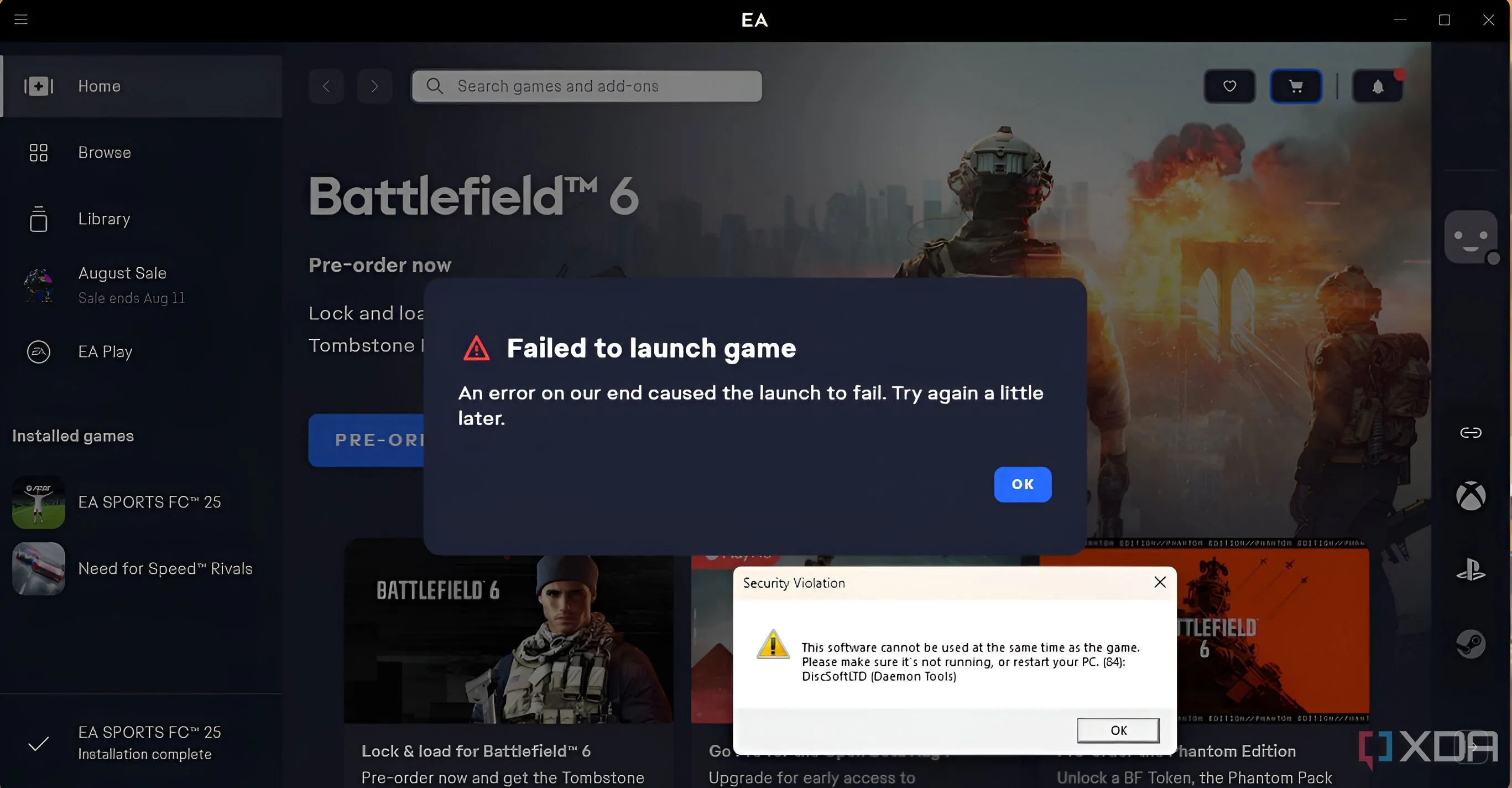Navigate back with left arrow
Screen dimensions: 1512x788
pos(326,86)
